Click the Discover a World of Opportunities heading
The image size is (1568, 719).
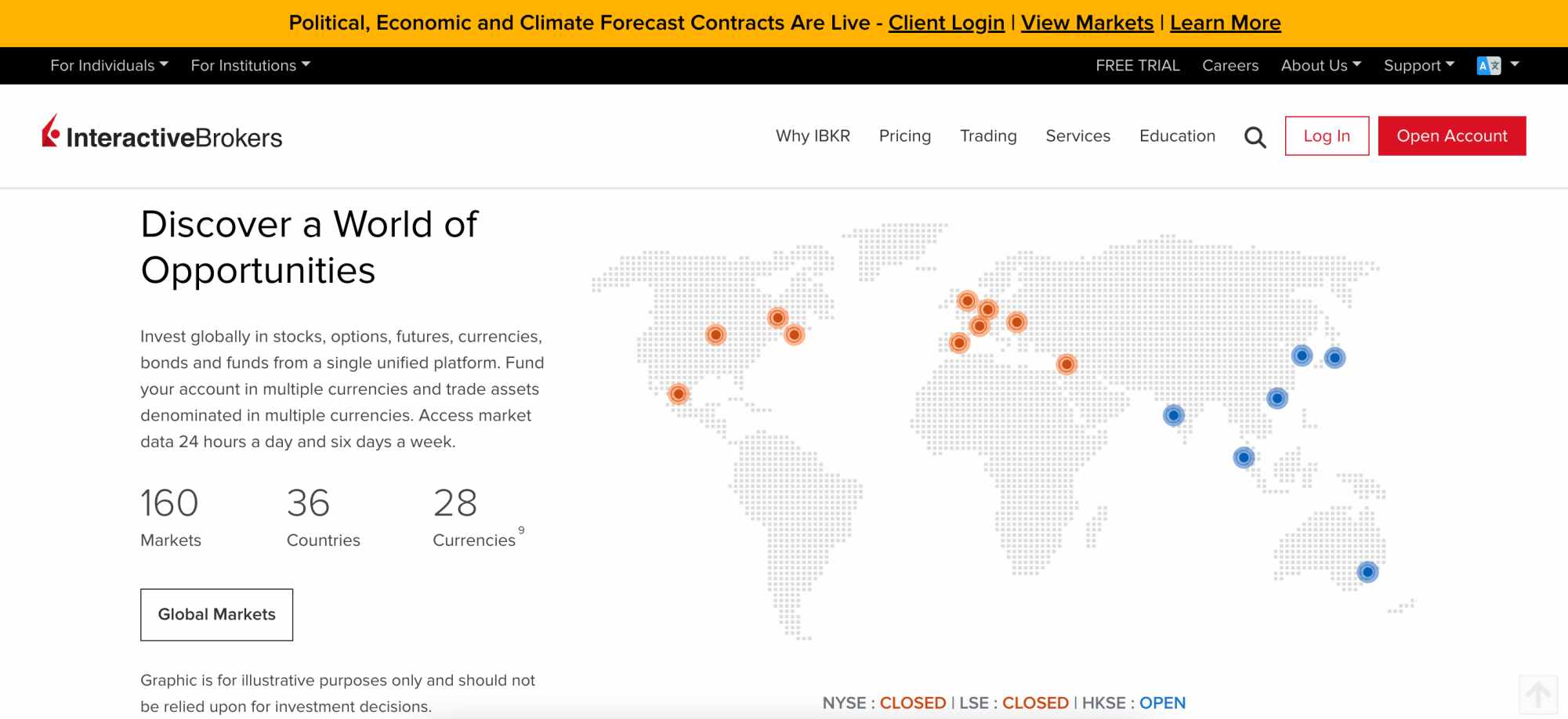pos(309,247)
